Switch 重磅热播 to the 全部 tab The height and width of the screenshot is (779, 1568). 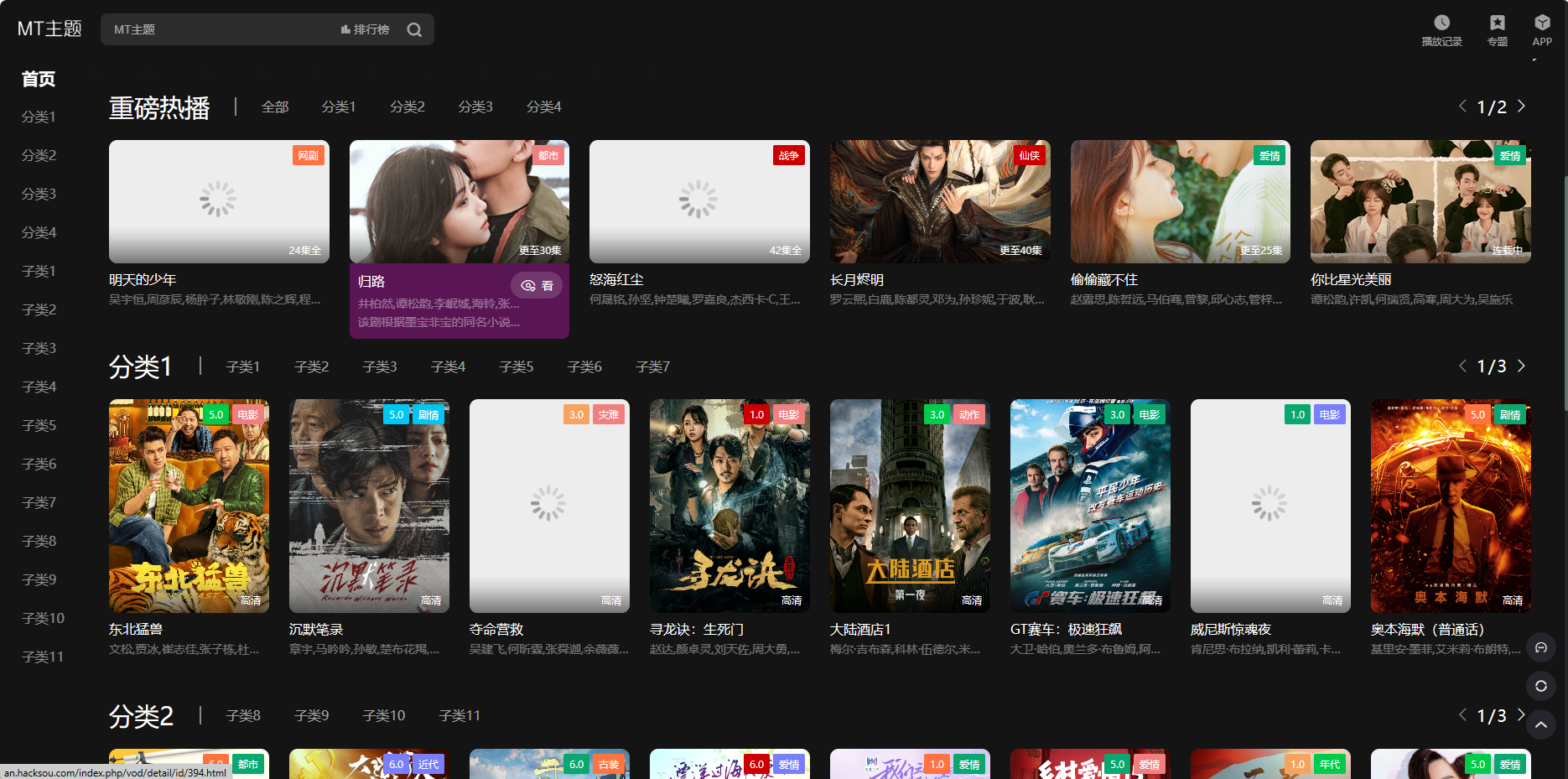click(275, 106)
